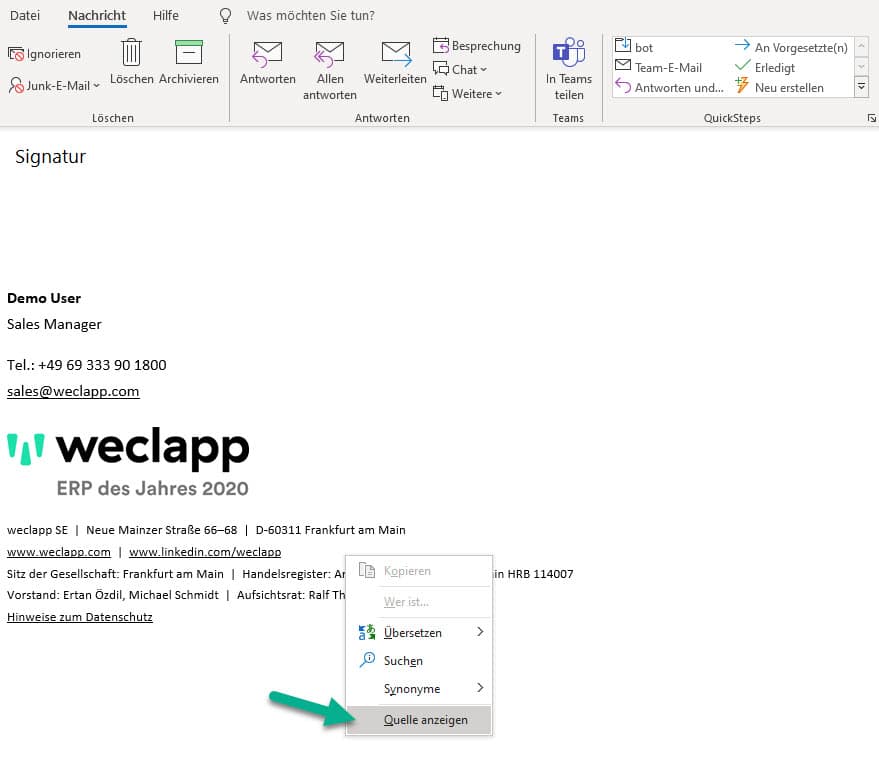The width and height of the screenshot is (879, 780).
Task: Click the weclapp logo image
Action: pos(128,463)
